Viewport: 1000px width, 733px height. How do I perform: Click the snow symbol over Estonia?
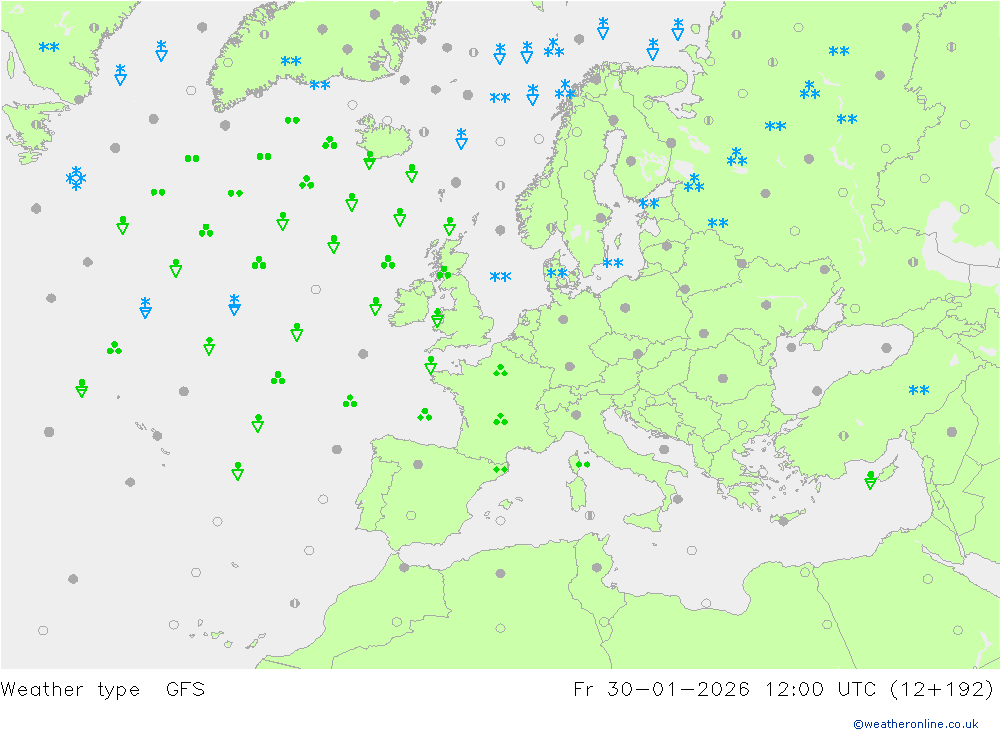point(649,204)
